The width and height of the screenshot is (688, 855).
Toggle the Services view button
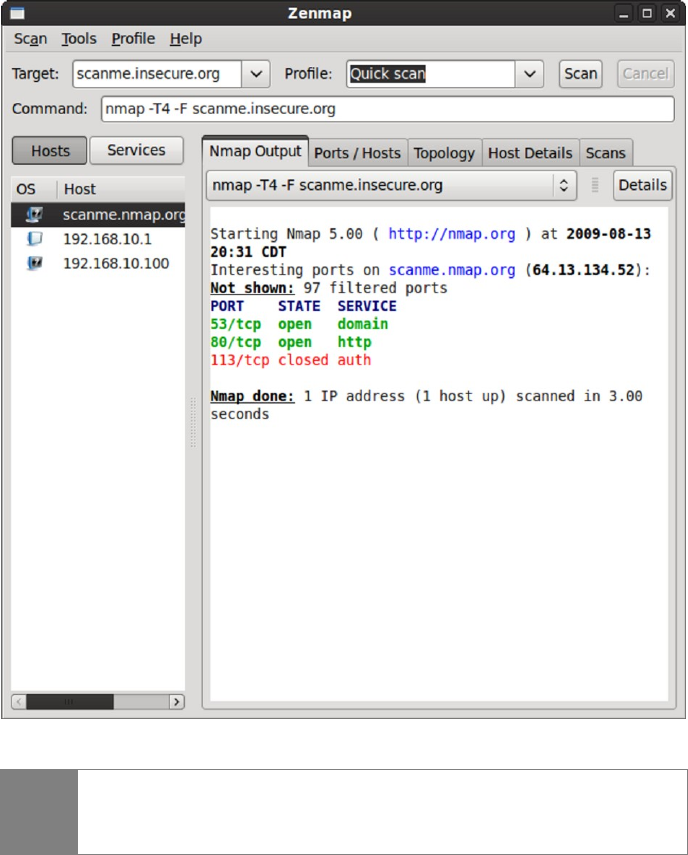[x=136, y=150]
